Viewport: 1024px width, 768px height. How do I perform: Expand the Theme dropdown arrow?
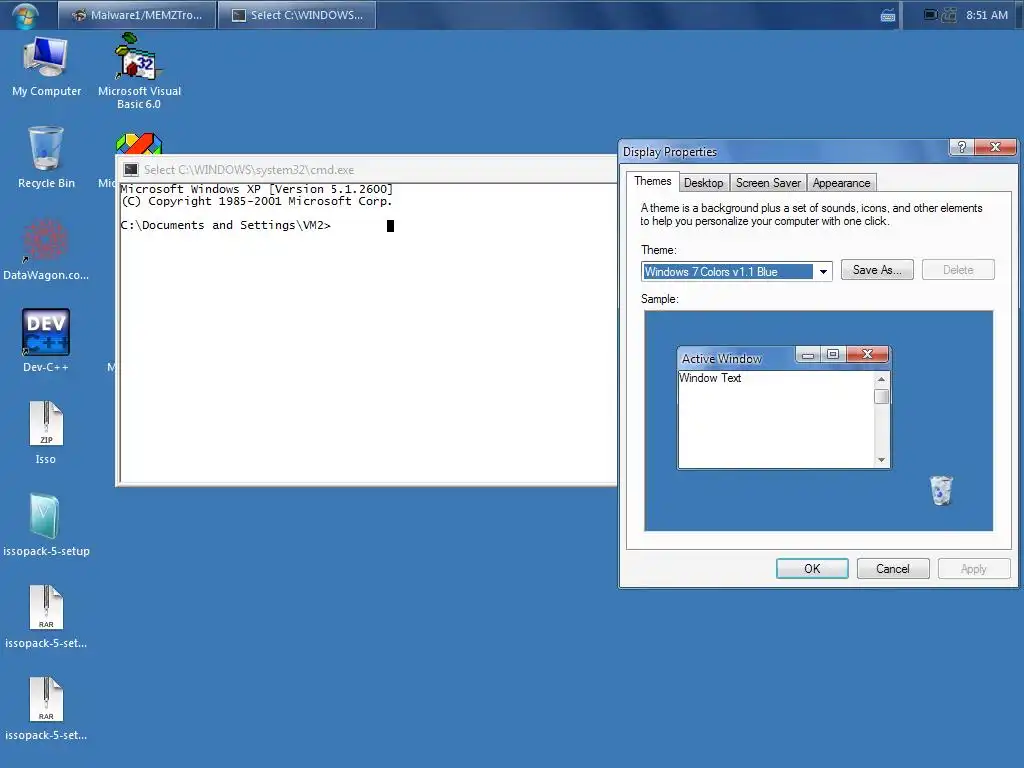pyautogui.click(x=823, y=272)
